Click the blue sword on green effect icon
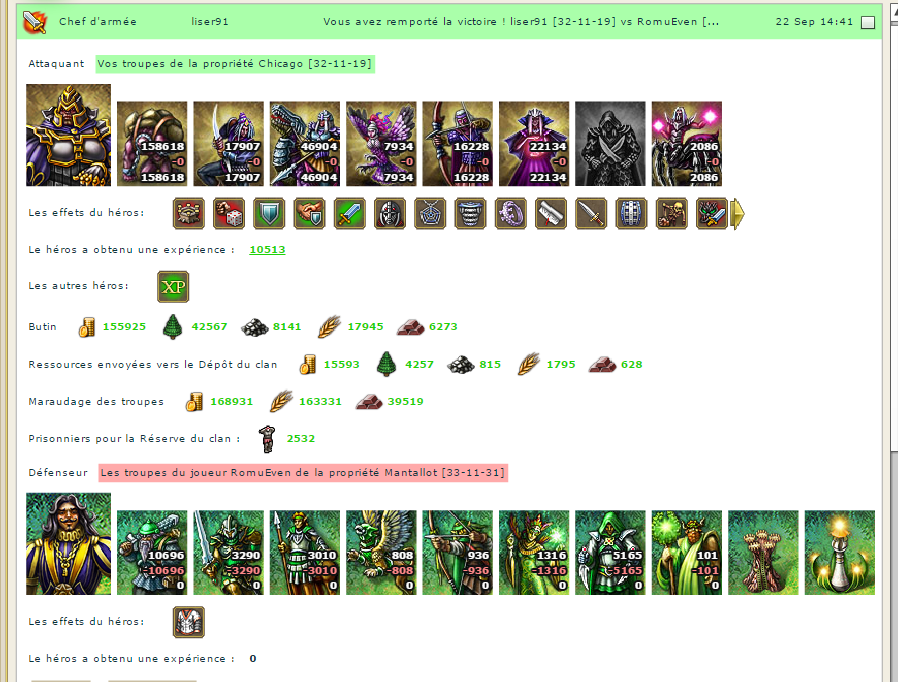This screenshot has width=898, height=682. click(x=349, y=214)
